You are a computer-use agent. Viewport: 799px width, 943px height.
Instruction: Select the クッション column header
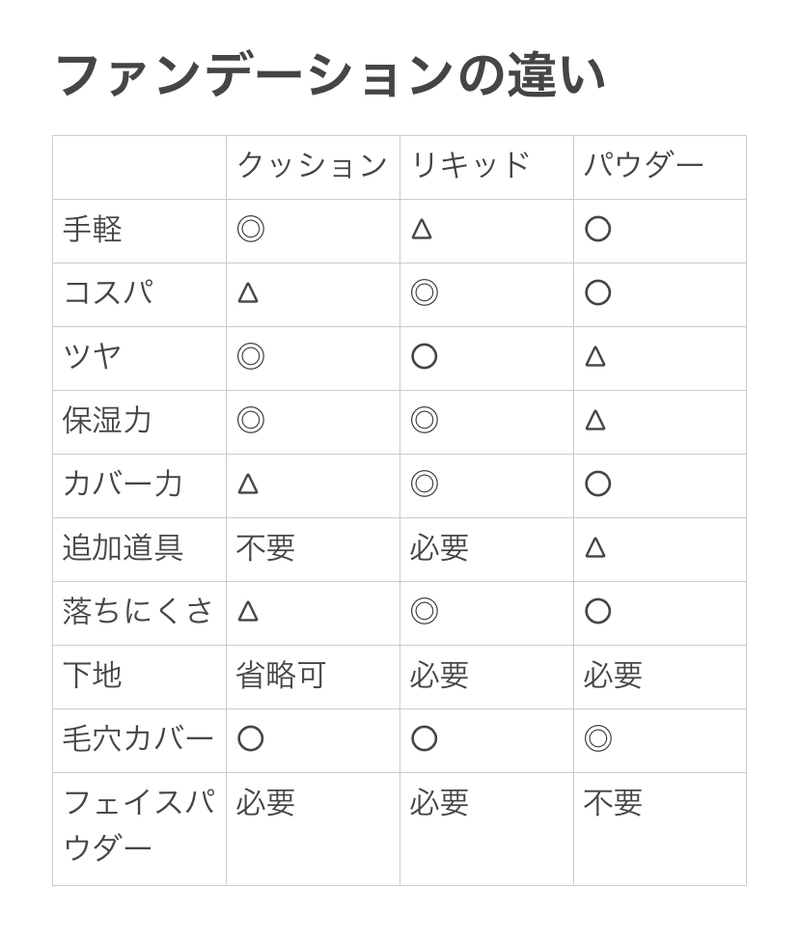point(311,166)
